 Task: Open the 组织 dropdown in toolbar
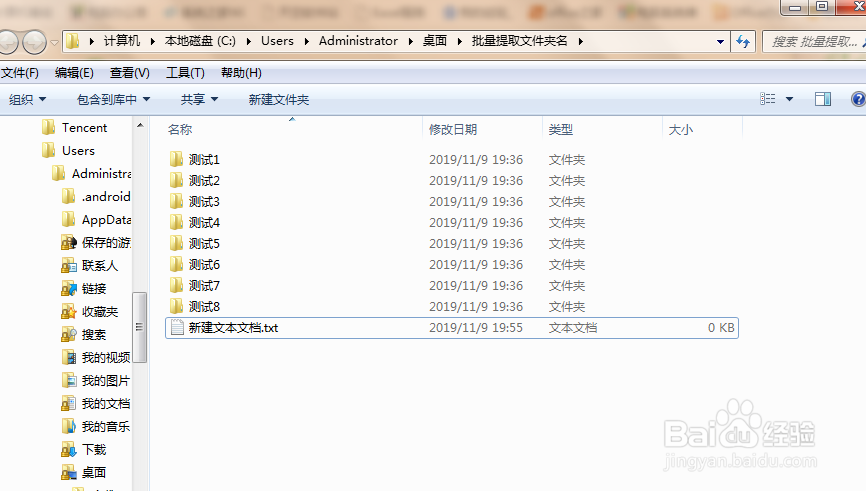click(27, 99)
